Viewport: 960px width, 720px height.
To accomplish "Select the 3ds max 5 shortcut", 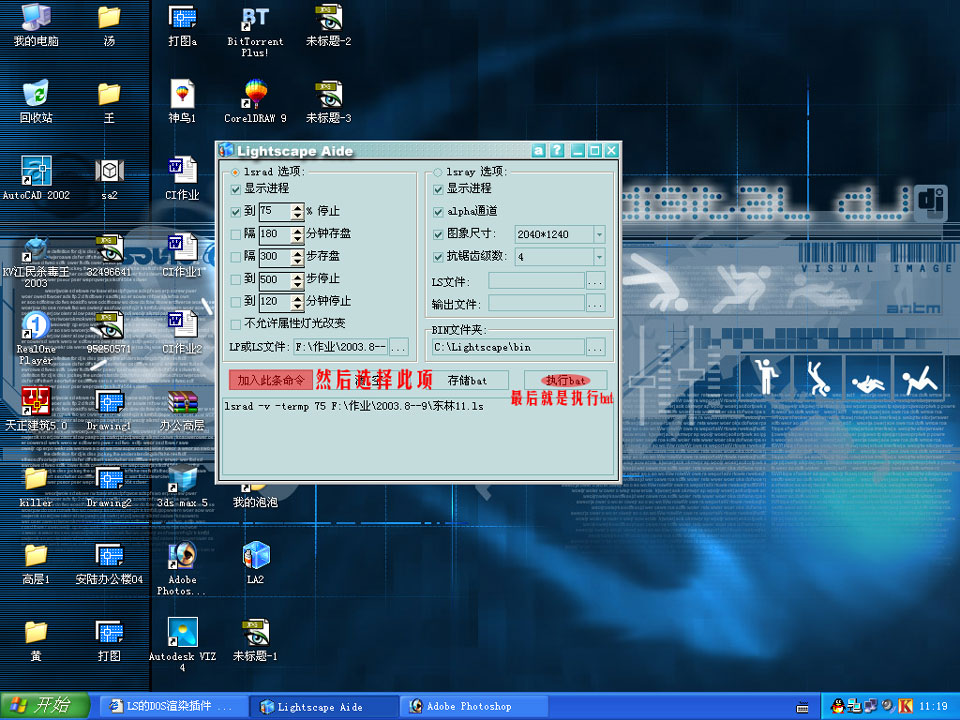I will coord(182,487).
